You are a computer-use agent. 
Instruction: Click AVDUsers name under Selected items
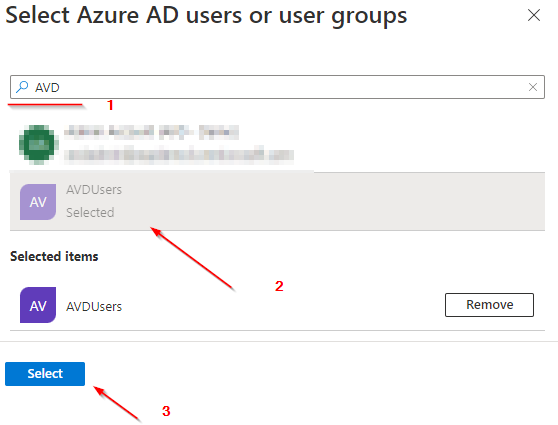[x=94, y=306]
